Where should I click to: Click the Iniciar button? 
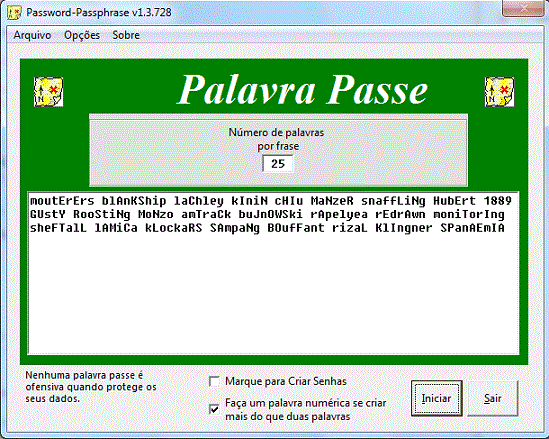click(x=436, y=398)
